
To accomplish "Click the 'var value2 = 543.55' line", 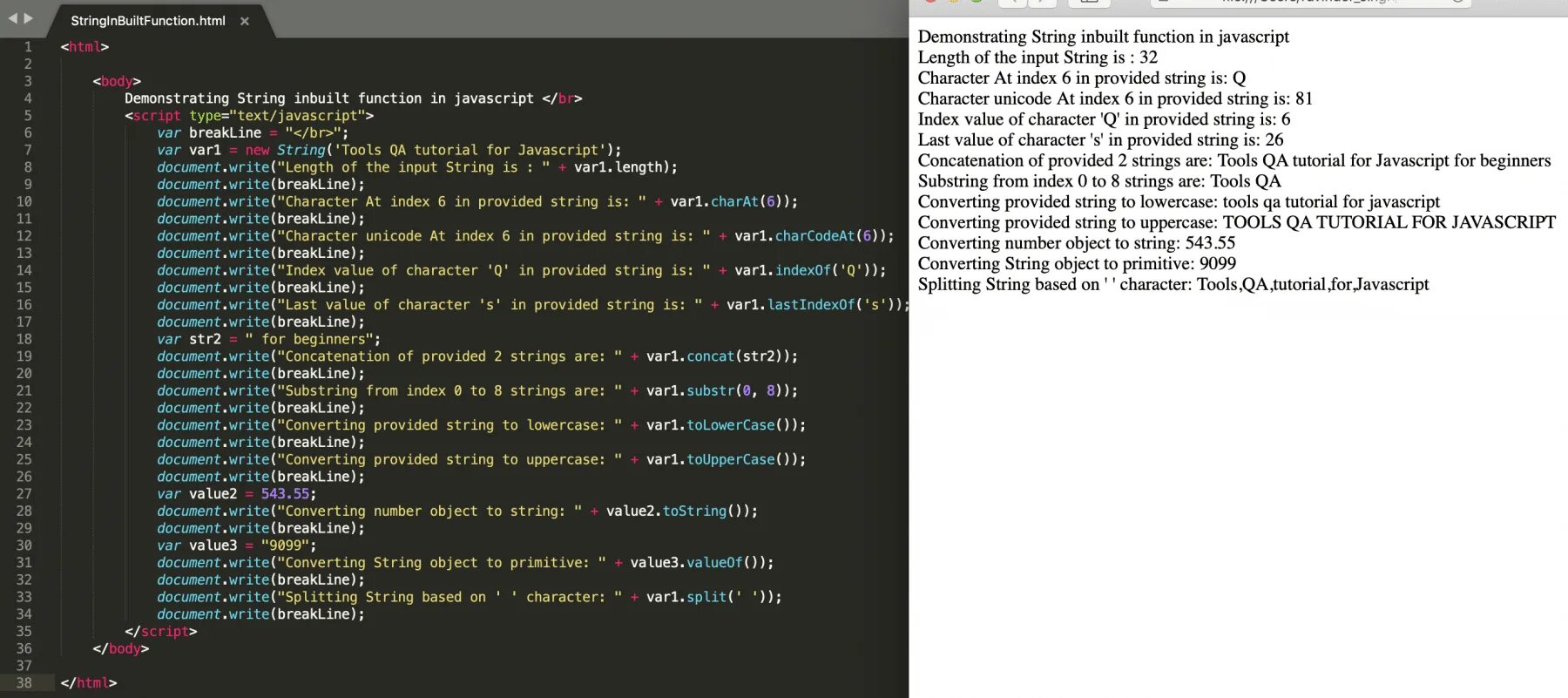I will coord(237,494).
